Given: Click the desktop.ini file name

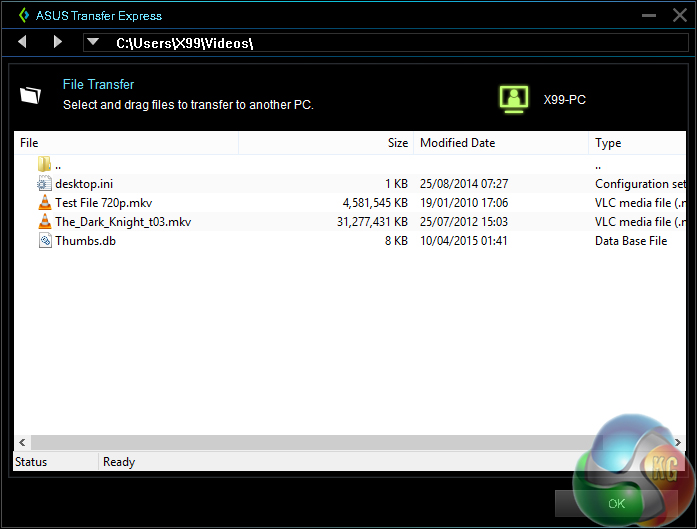Looking at the screenshot, I should pyautogui.click(x=84, y=184).
